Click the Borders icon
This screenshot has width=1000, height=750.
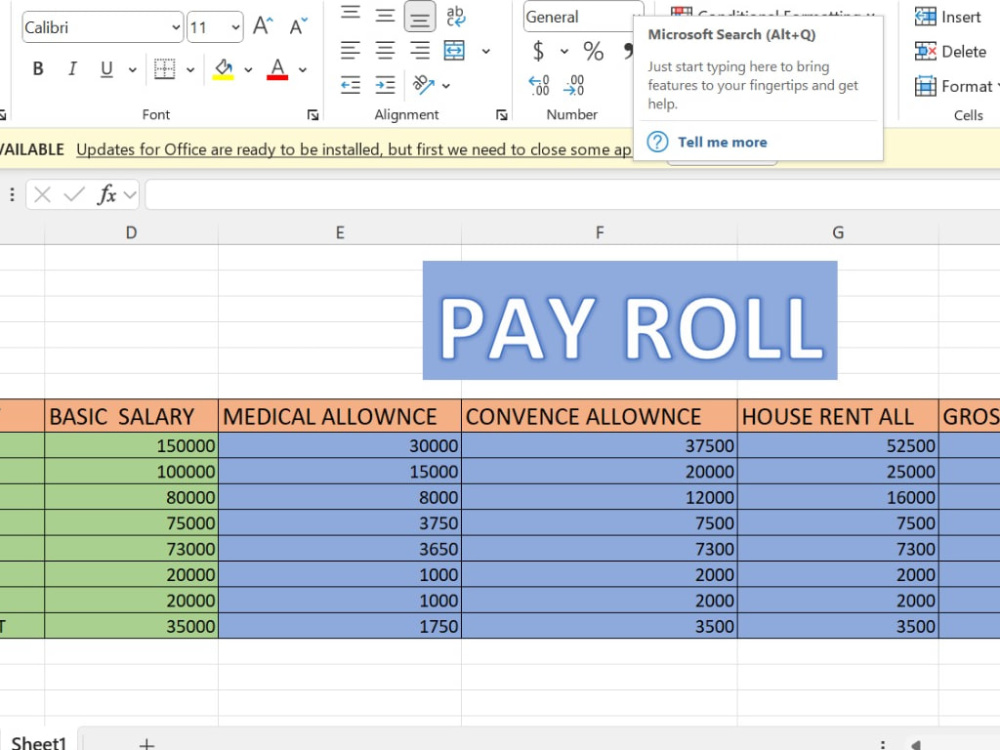[165, 69]
